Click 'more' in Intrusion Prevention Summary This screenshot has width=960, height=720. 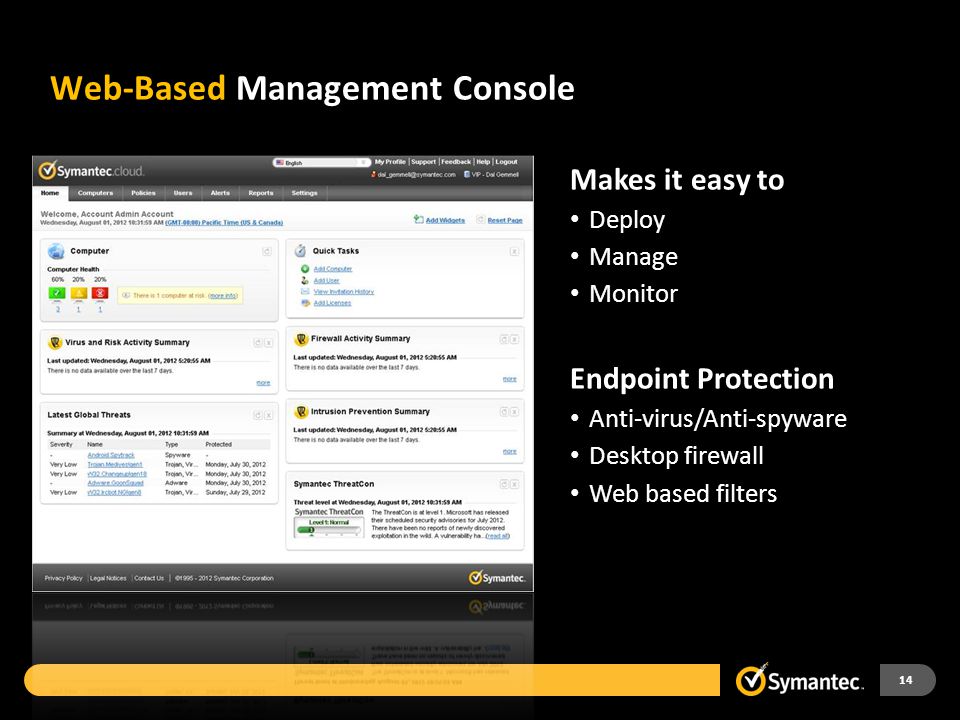click(509, 451)
